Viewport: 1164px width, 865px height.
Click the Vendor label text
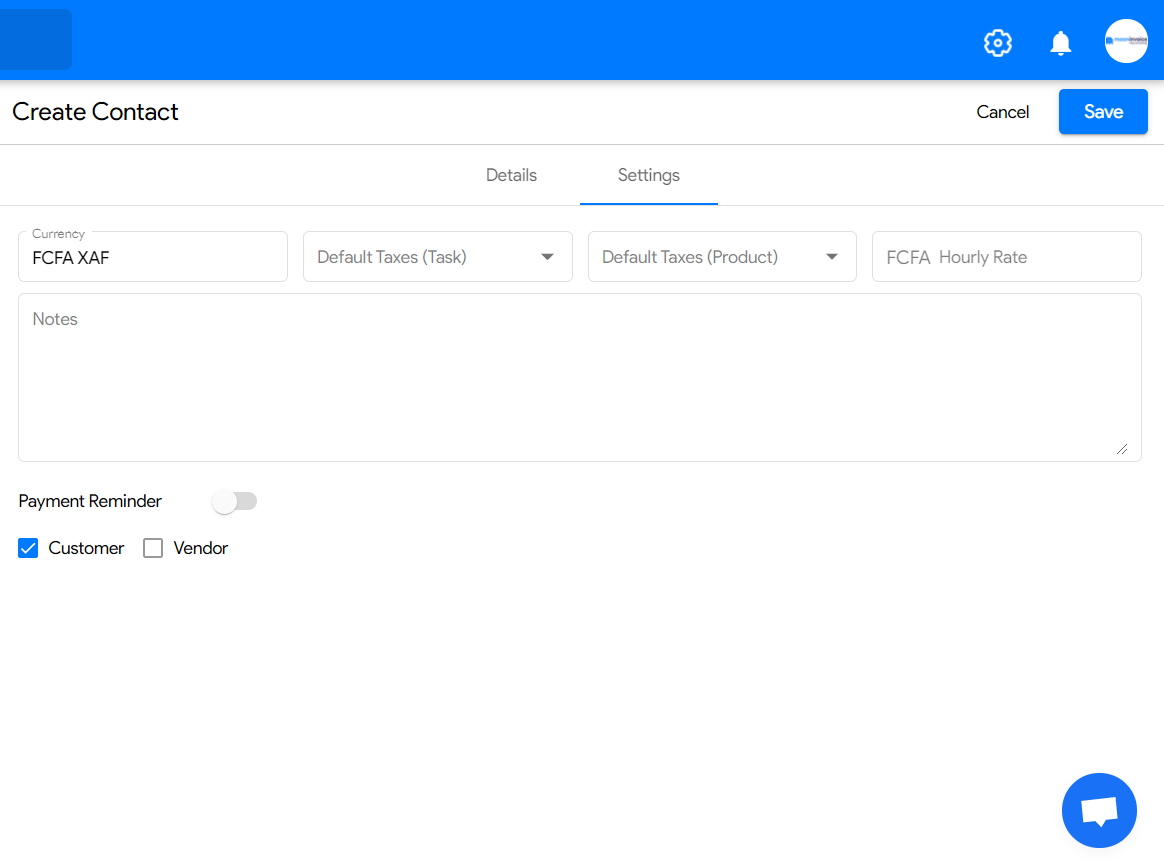200,548
